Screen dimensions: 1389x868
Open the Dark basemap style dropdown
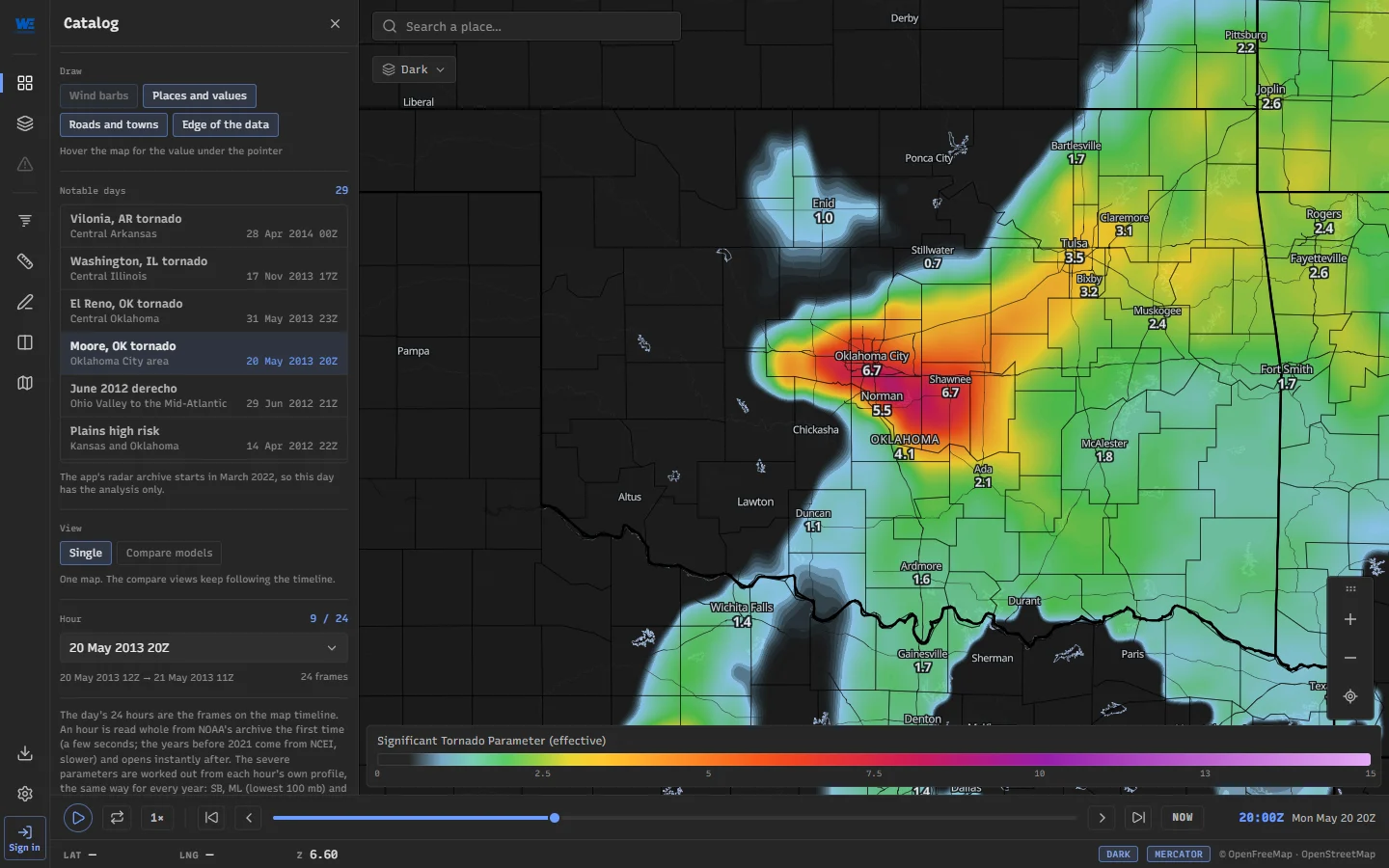[x=414, y=69]
